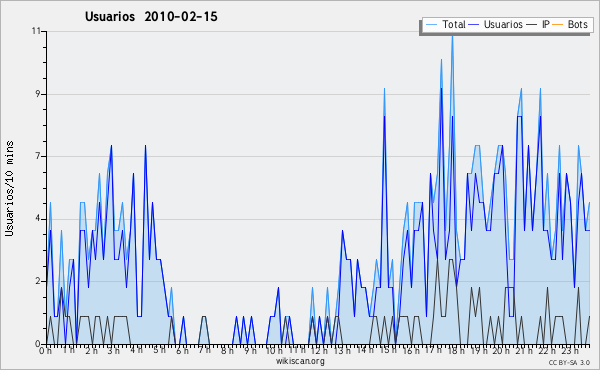Image resolution: width=600 pixels, height=370 pixels.
Task: Click the y-axis value '7'
Action: tap(38, 156)
